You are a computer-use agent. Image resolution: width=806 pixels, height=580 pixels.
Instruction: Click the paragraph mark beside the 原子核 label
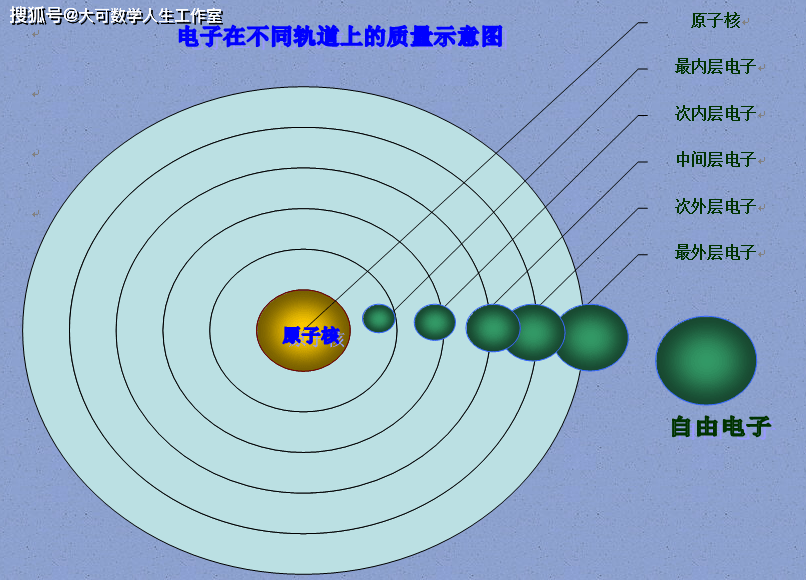(746, 22)
